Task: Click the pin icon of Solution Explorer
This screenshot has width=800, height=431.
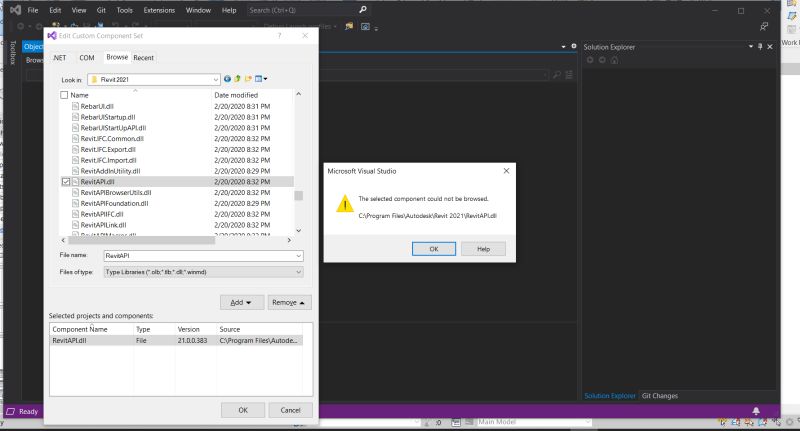Action: [760, 46]
